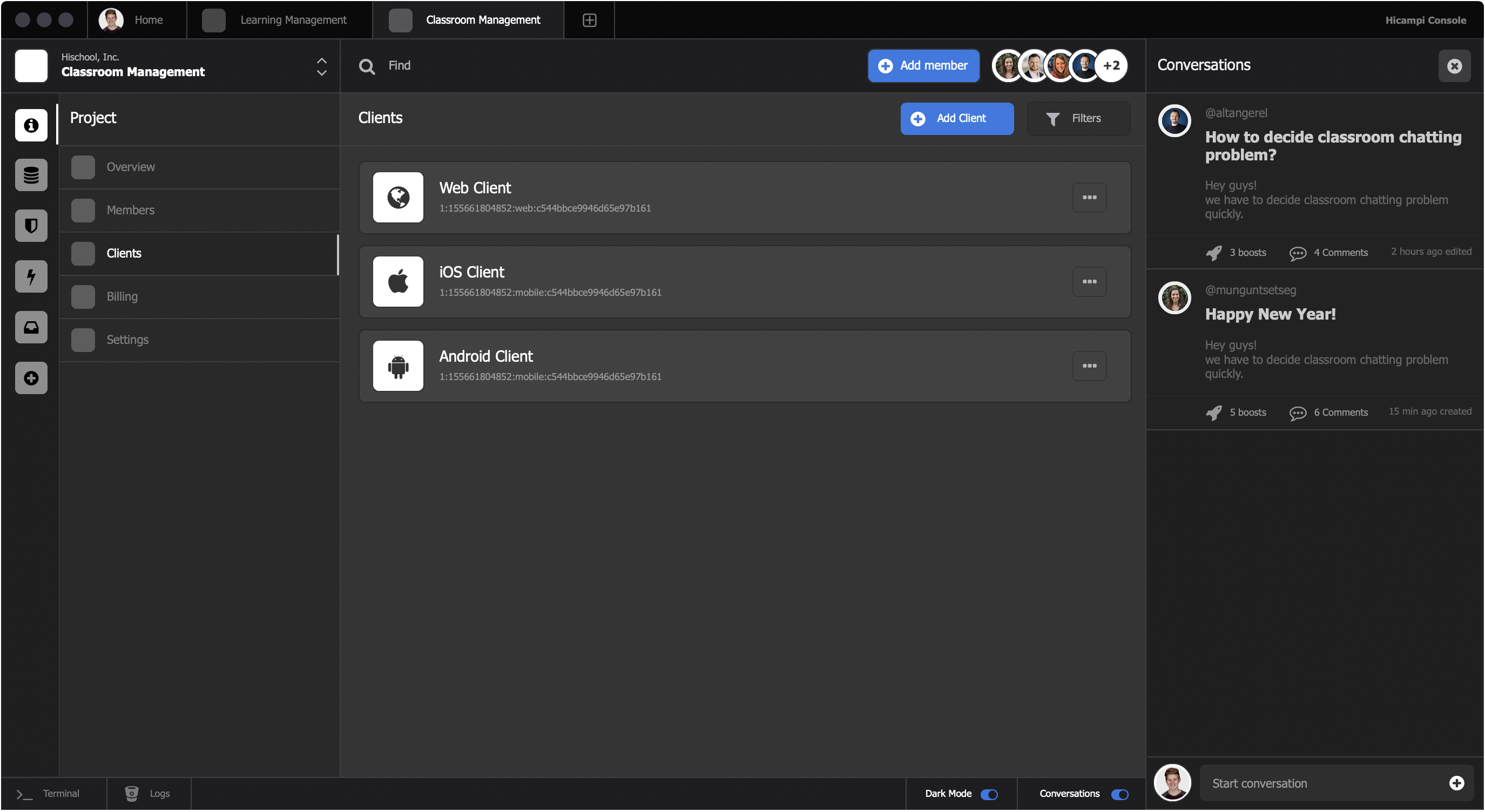
Task: Open Android Client three-dot options menu
Action: point(1089,366)
